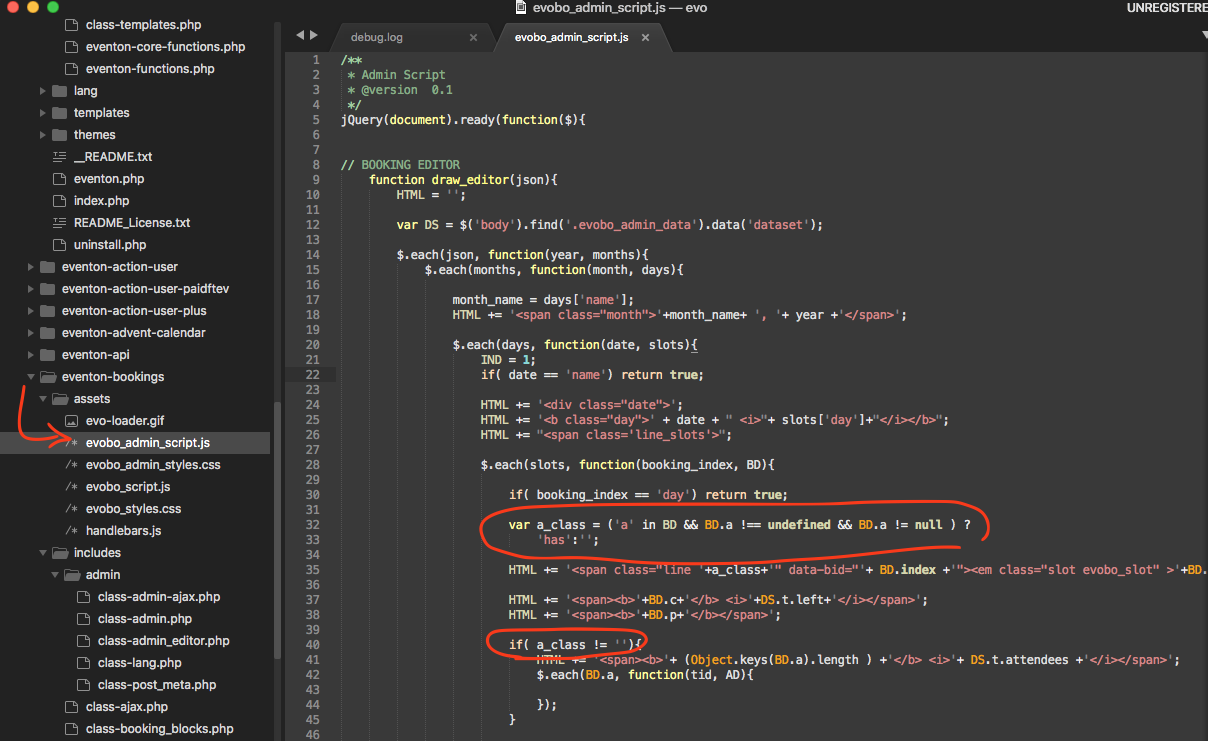Collapse the eventon-bookings folder
The width and height of the screenshot is (1208, 741).
tap(31, 377)
